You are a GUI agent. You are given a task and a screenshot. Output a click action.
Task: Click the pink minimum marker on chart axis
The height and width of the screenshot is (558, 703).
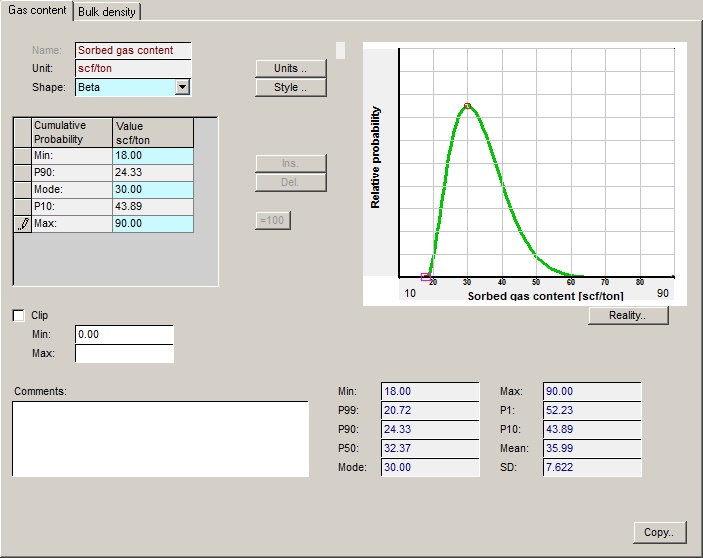[x=425, y=277]
